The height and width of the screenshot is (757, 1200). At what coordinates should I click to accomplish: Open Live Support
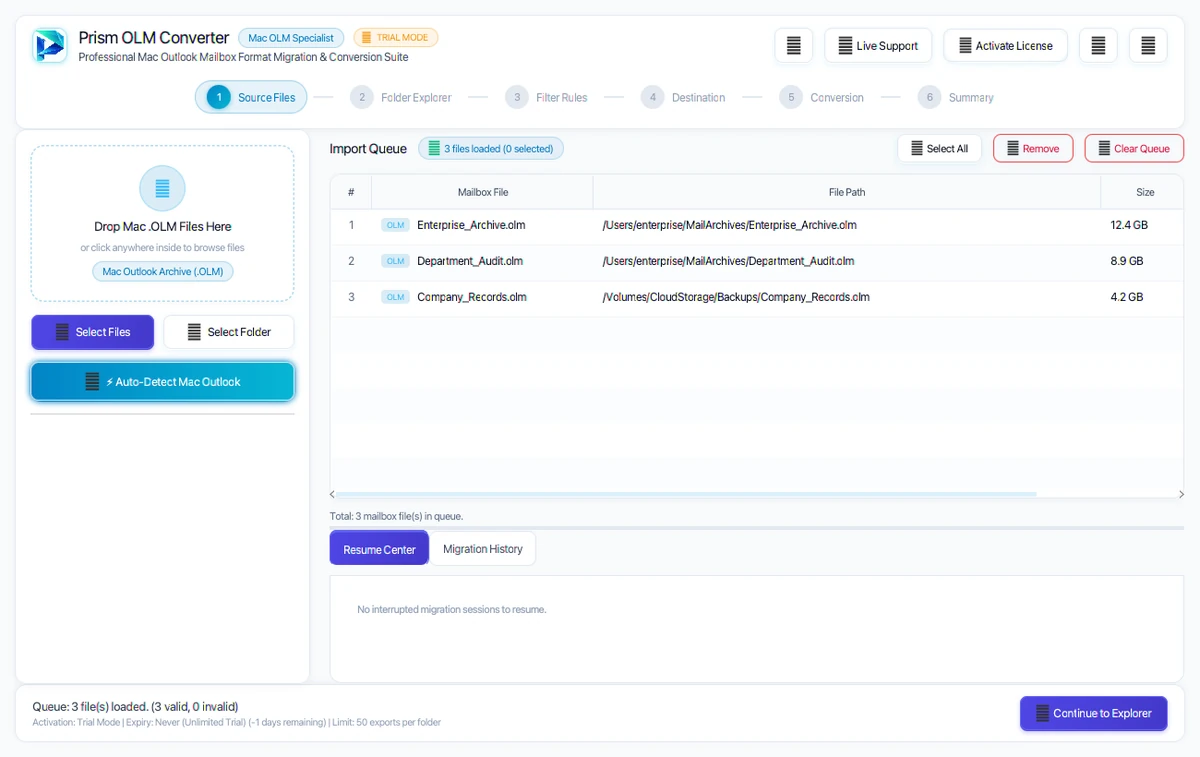[878, 46]
